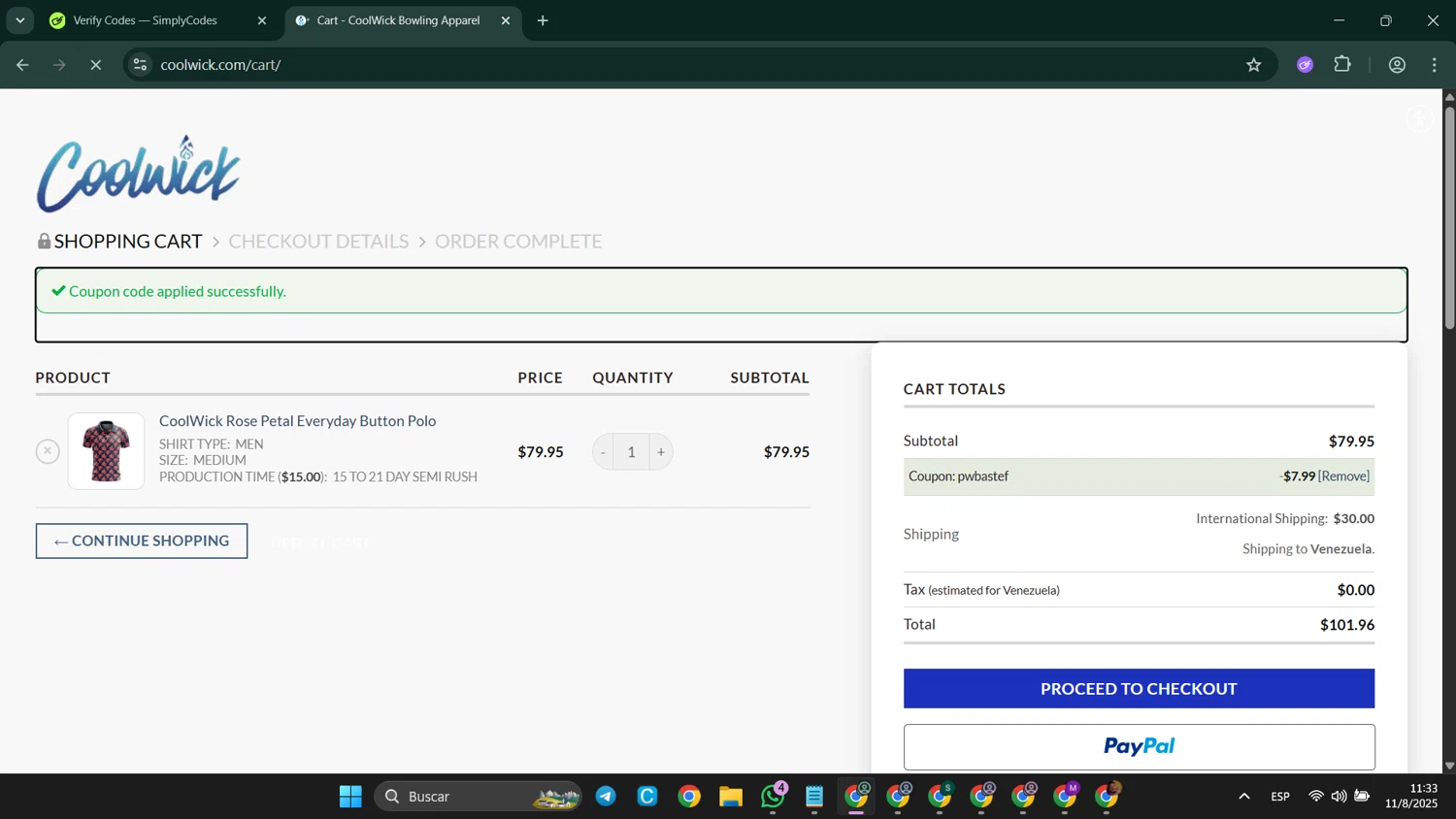
Task: Open the purple extension in Chrome toolbar
Action: (x=1306, y=65)
